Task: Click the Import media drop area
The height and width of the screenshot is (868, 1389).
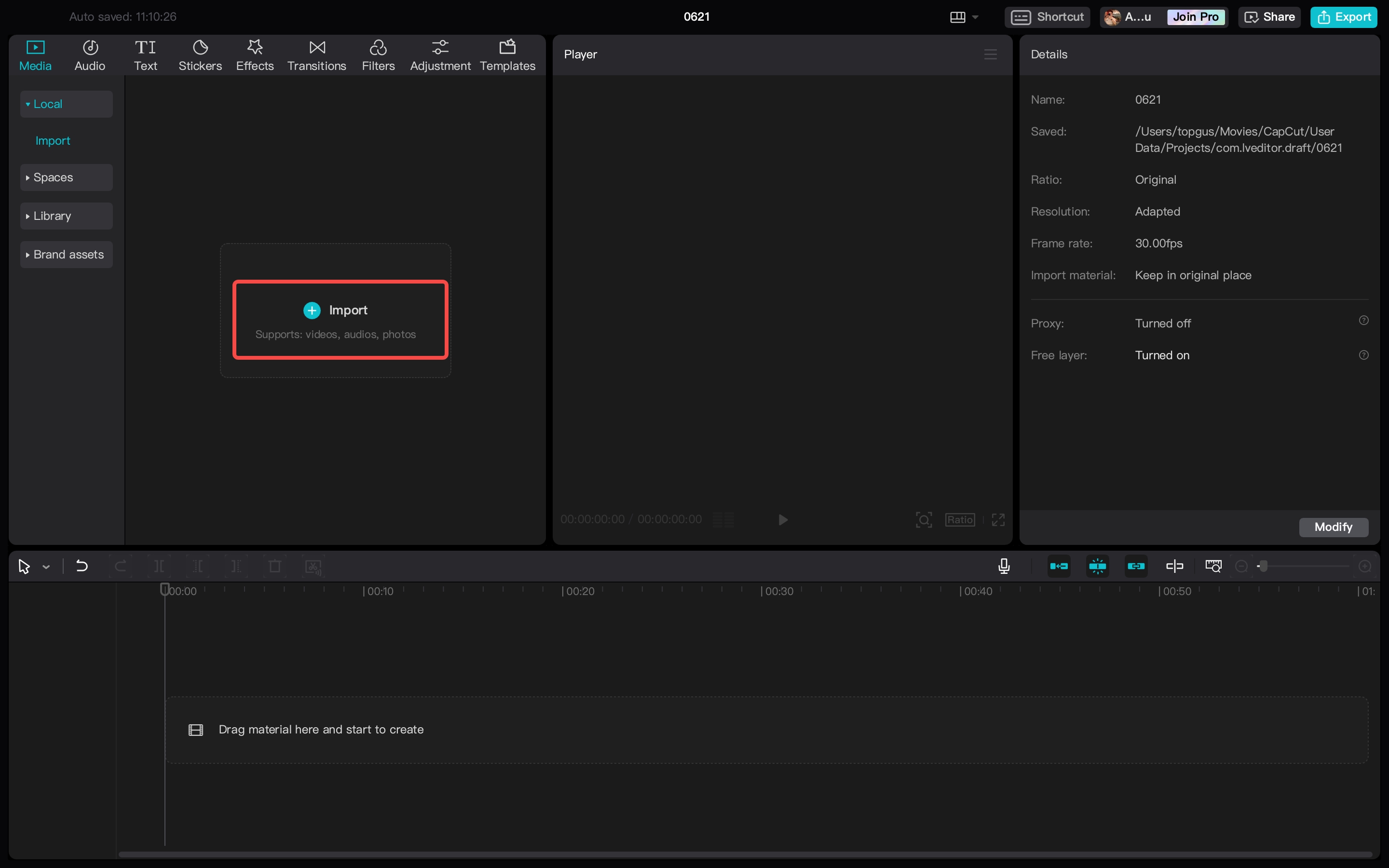Action: [x=340, y=320]
